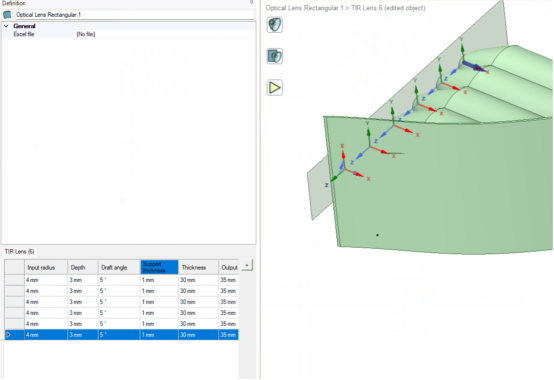Collapse the General section

tap(6, 26)
